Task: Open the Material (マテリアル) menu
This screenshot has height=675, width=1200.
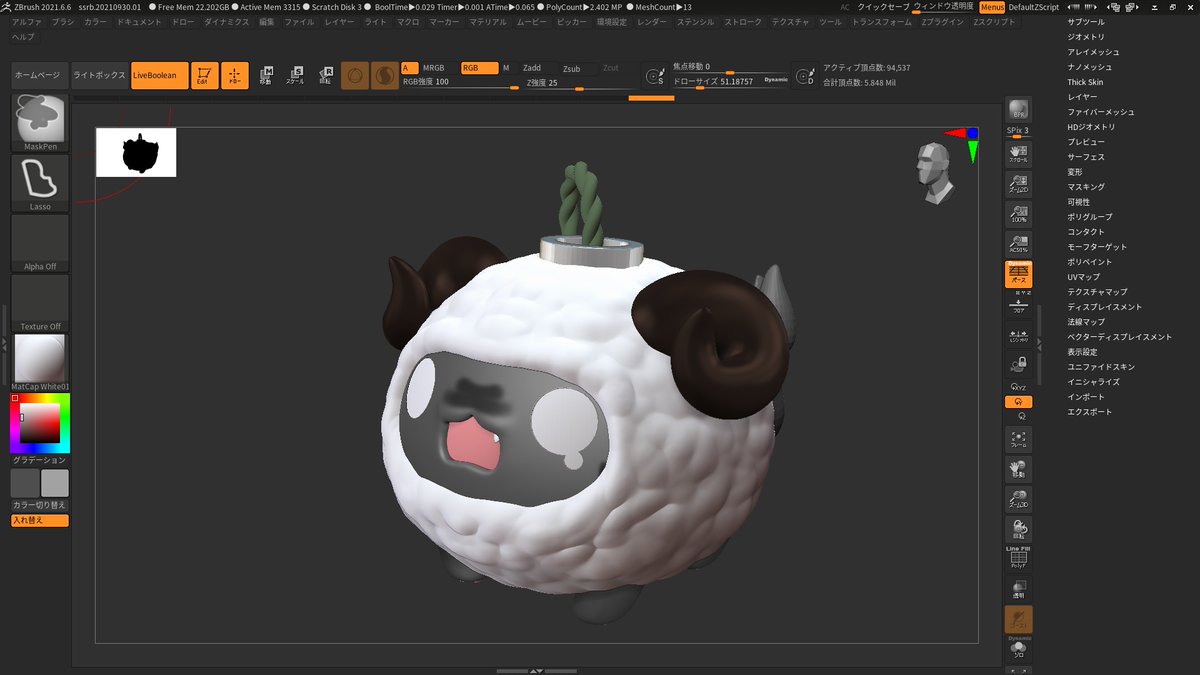Action: (488, 21)
